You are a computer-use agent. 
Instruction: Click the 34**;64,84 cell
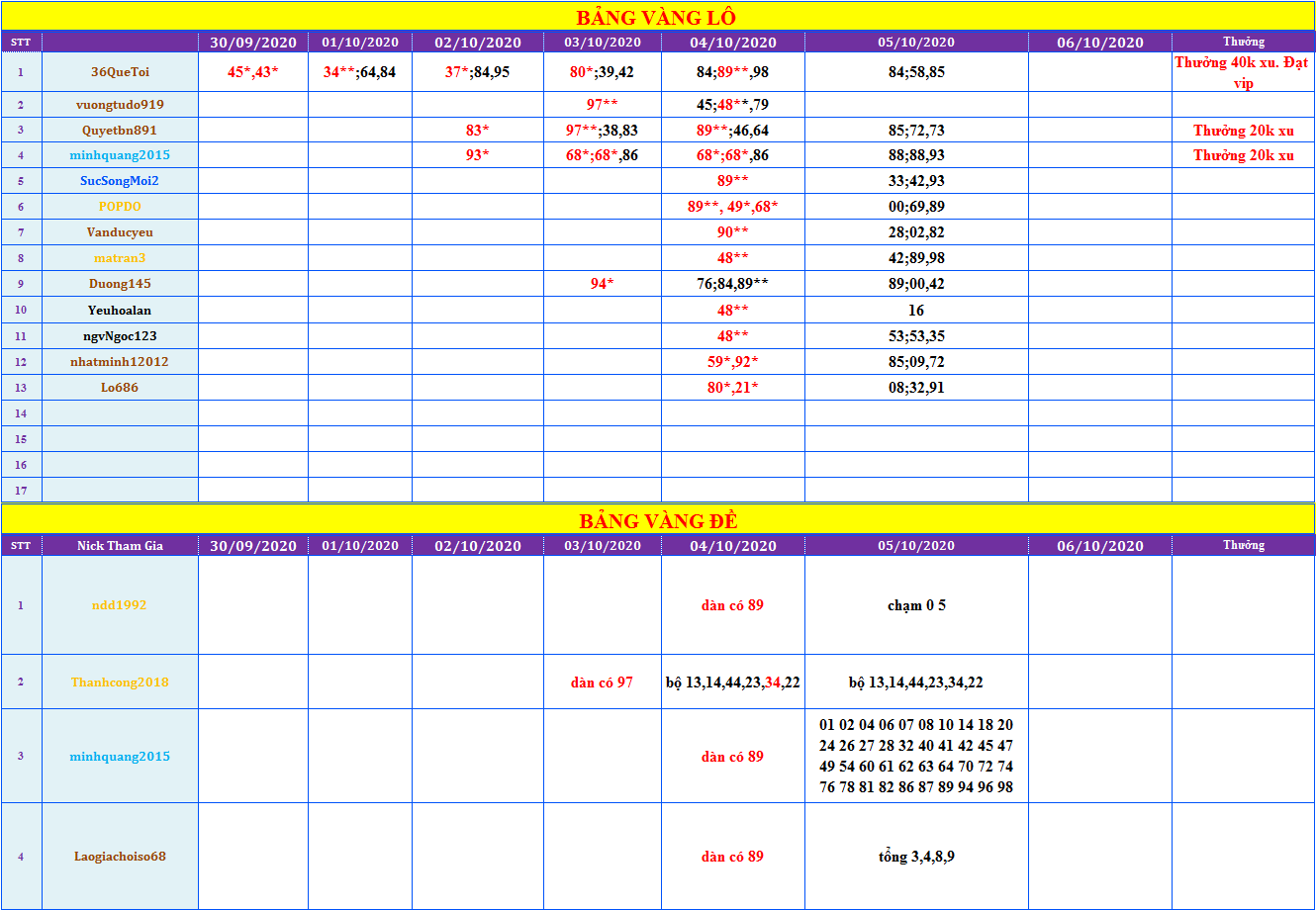[360, 72]
